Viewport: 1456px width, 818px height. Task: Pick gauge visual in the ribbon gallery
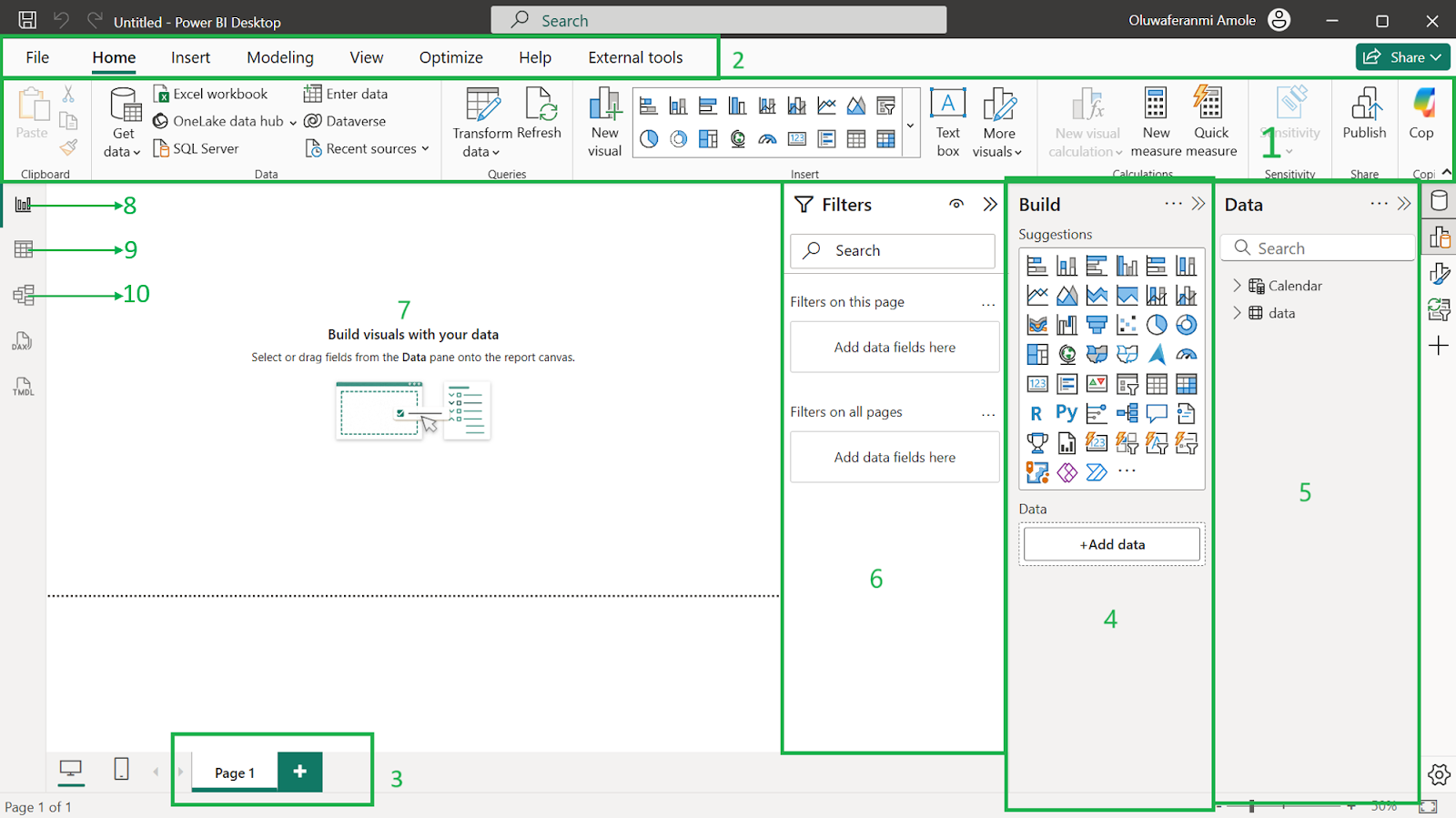coord(767,139)
